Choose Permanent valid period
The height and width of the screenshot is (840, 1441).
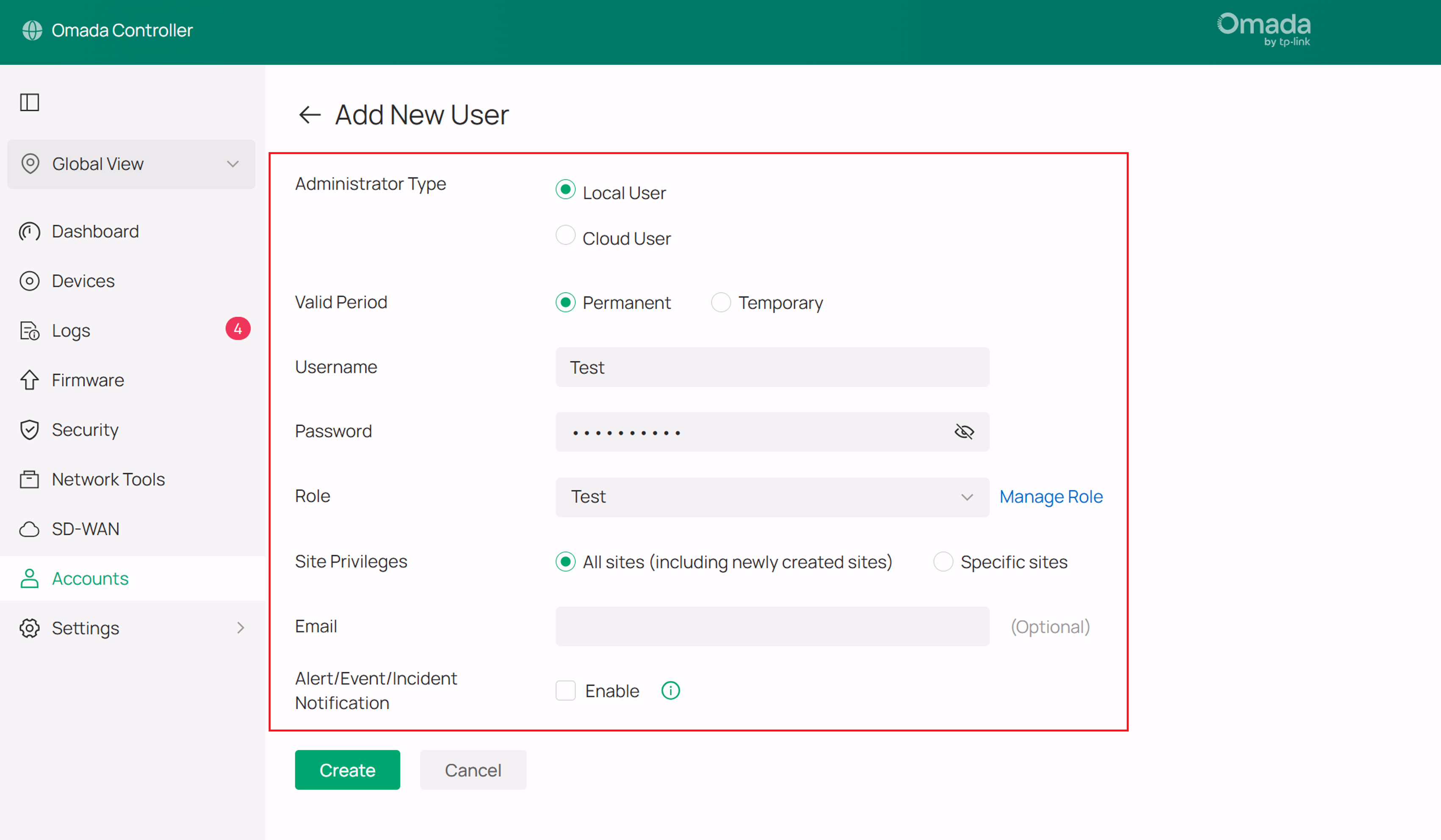tap(566, 302)
